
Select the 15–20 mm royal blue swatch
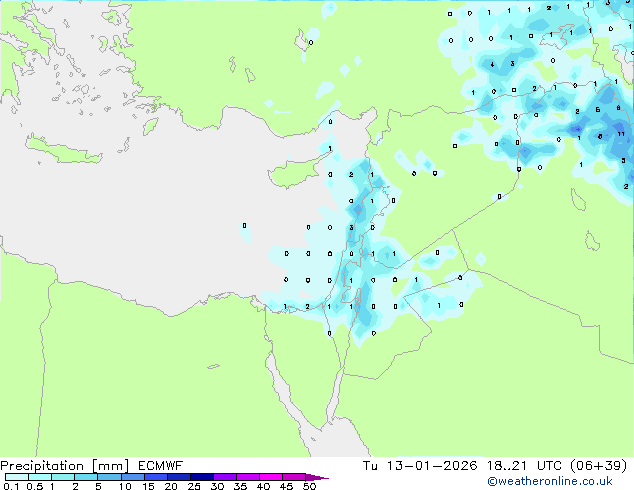click(155, 477)
